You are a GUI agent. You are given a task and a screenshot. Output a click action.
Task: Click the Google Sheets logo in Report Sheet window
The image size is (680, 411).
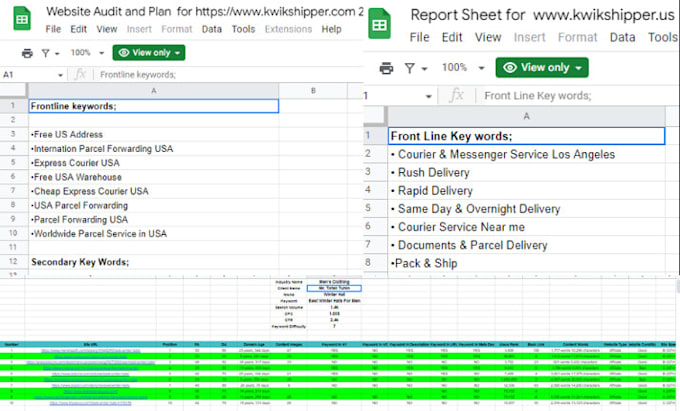(x=379, y=24)
